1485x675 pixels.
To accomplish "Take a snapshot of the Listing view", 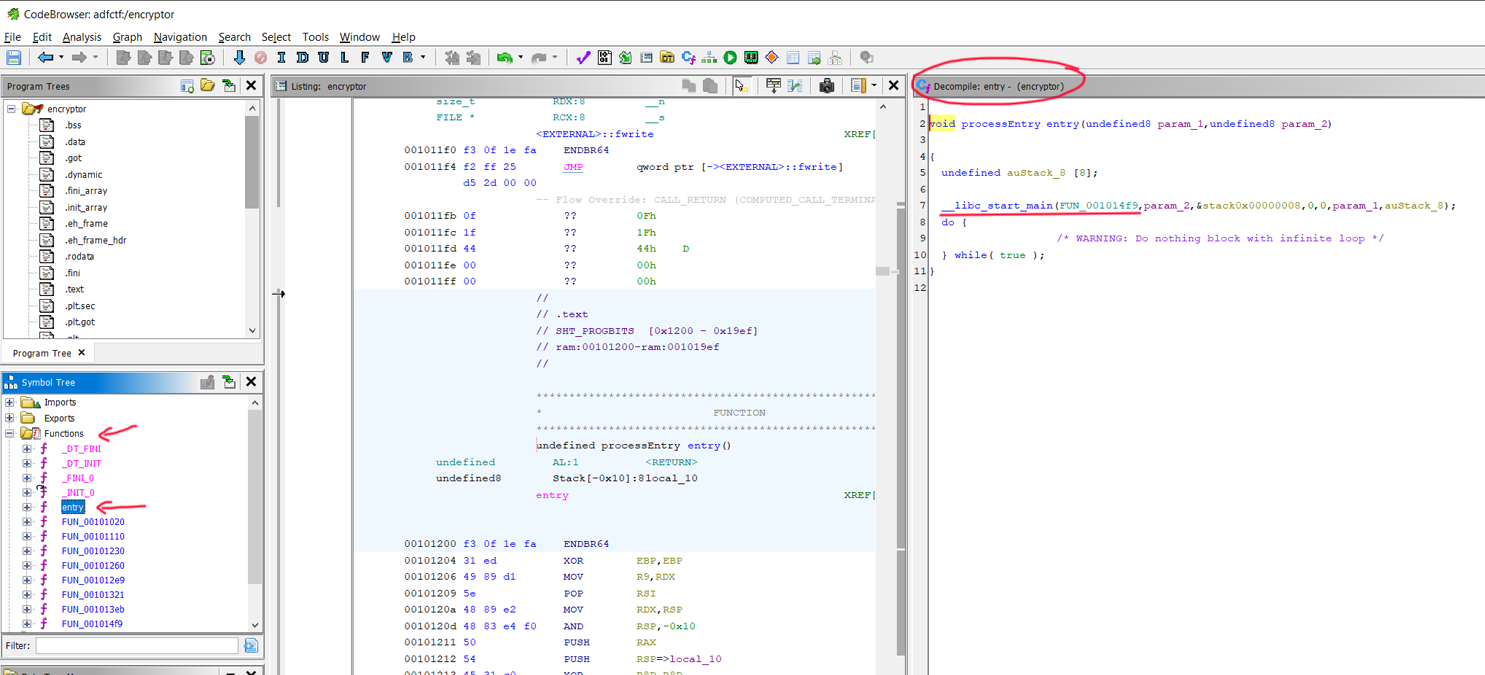I will [827, 85].
